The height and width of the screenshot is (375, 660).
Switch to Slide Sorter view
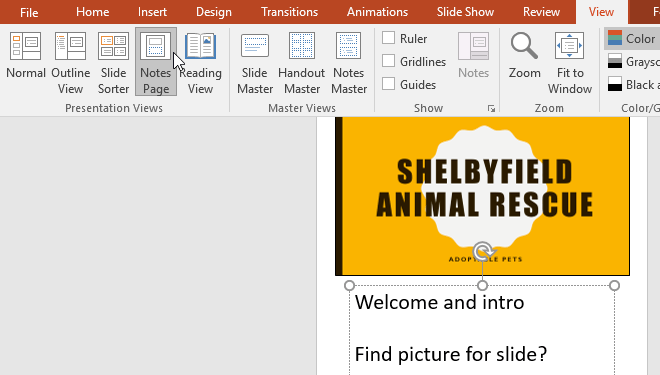point(113,62)
